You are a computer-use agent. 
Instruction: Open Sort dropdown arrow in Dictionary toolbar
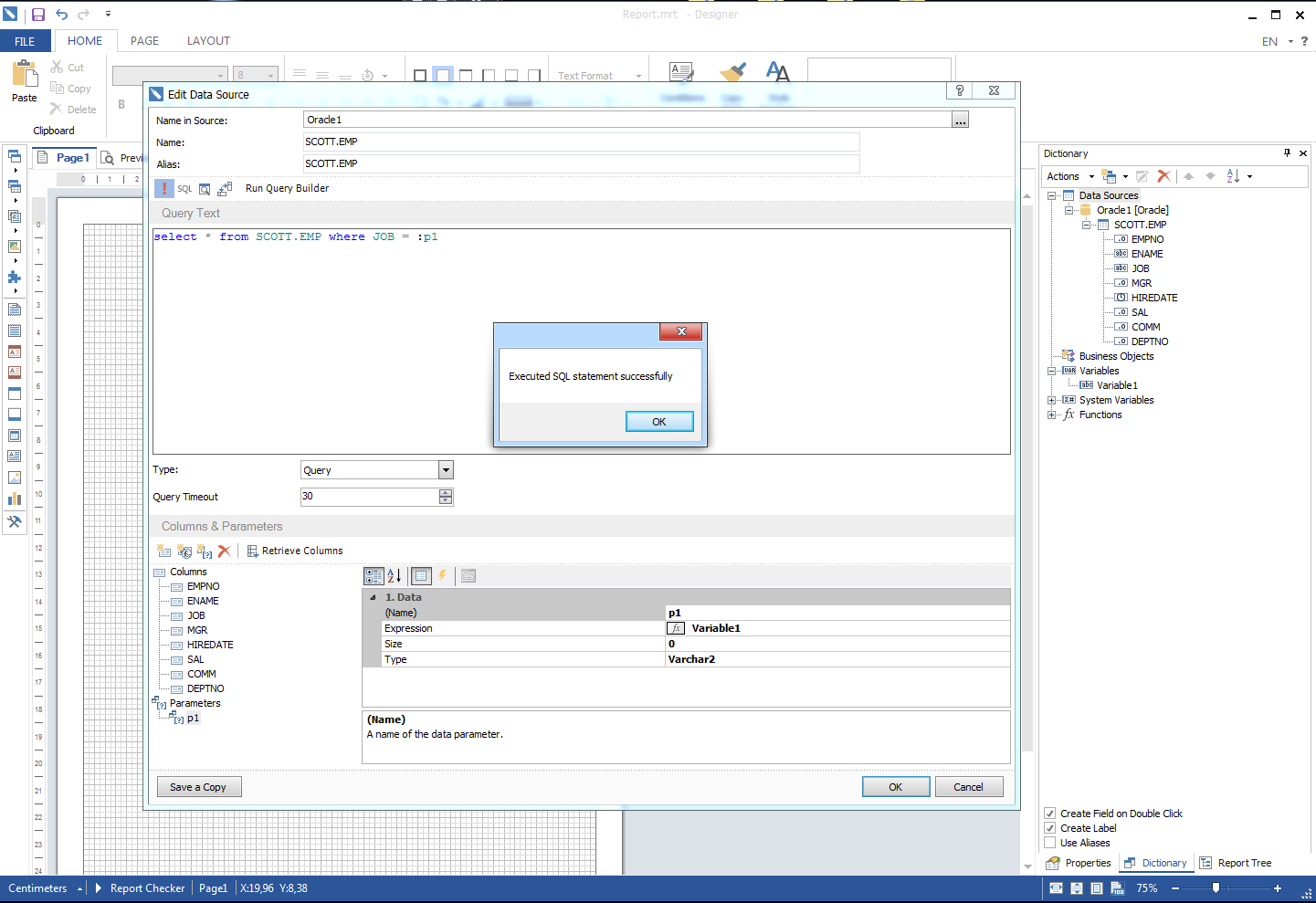[1249, 177]
